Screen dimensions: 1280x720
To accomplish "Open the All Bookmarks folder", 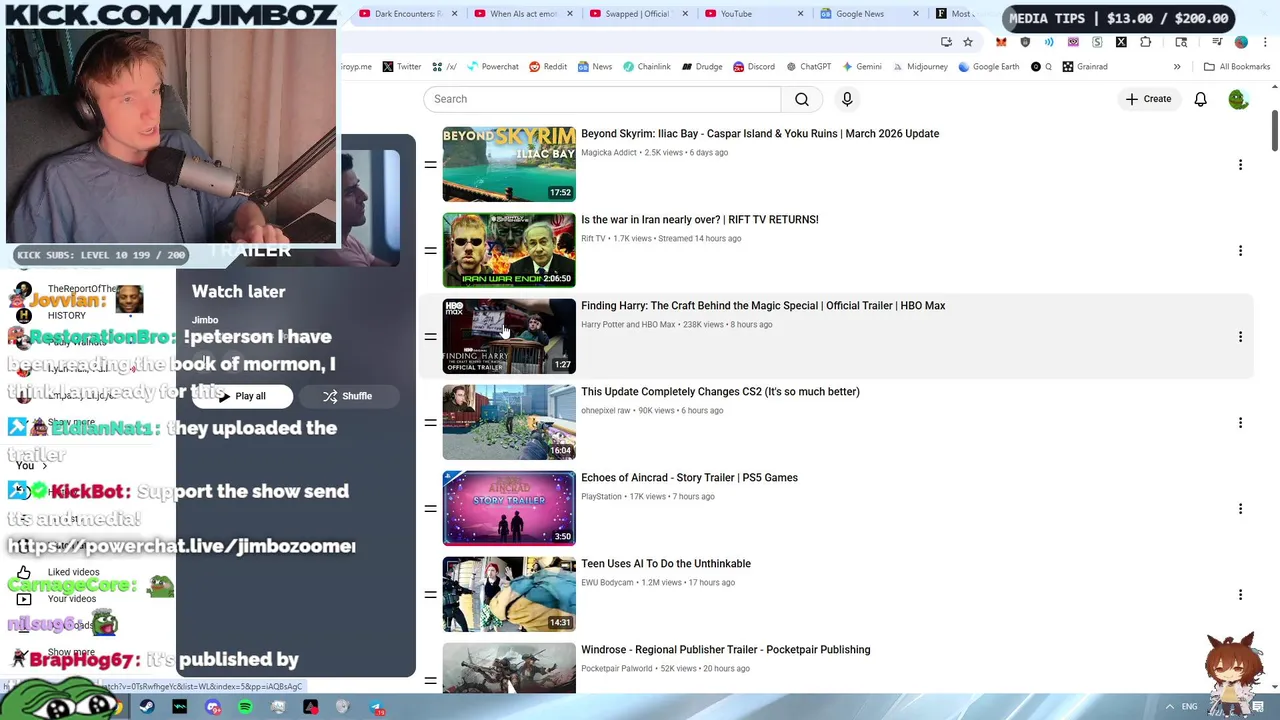I will click(x=1237, y=67).
